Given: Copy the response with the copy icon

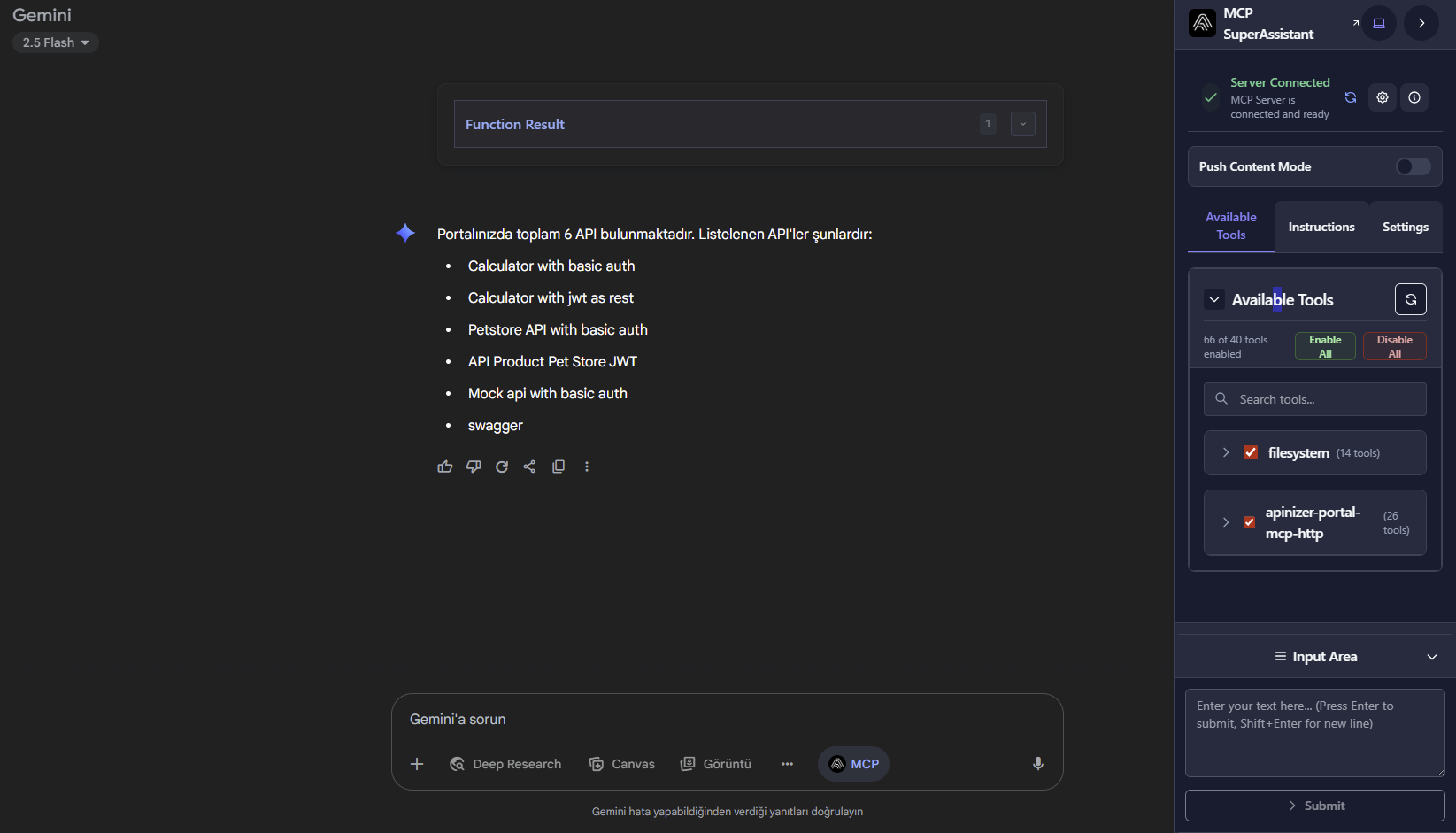Looking at the screenshot, I should pos(559,467).
